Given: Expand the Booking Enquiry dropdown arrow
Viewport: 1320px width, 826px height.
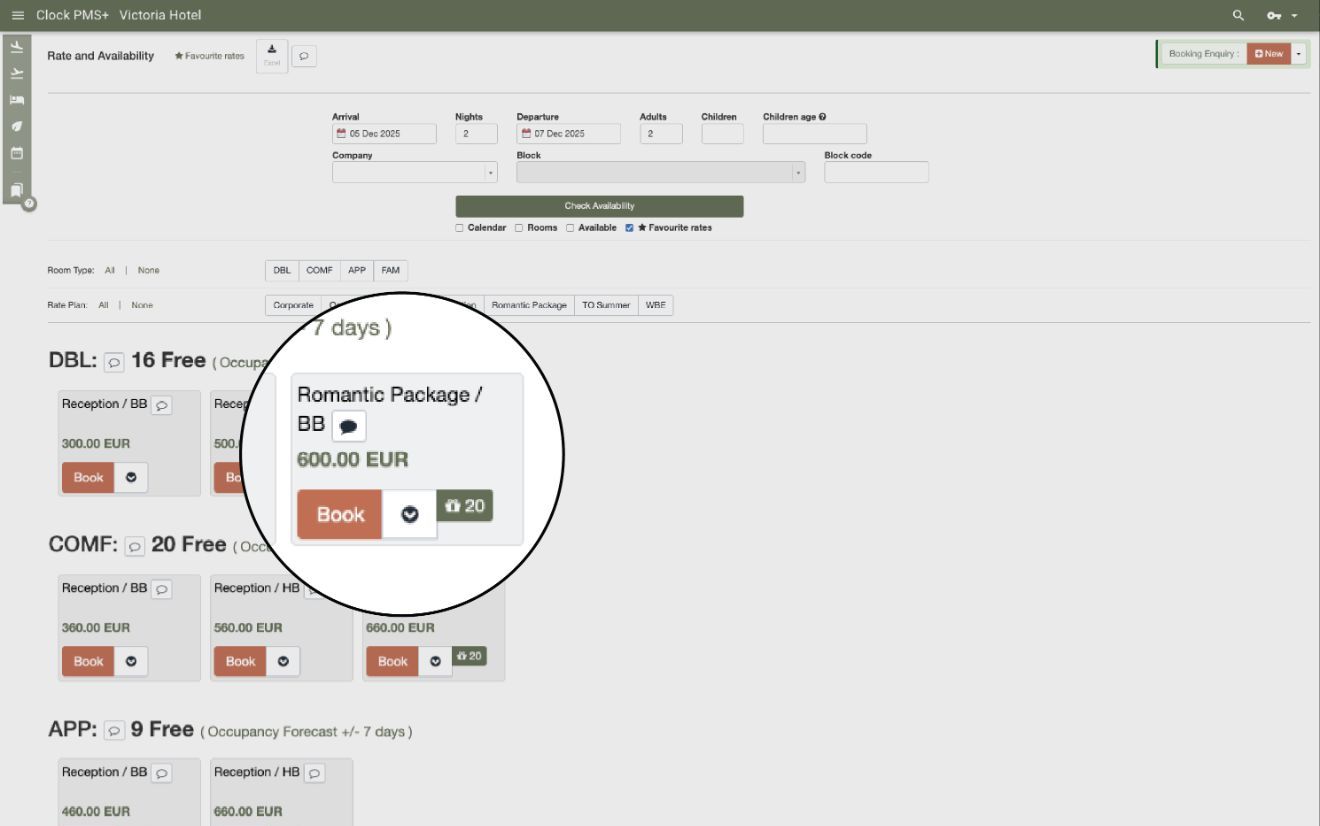Looking at the screenshot, I should (1299, 54).
